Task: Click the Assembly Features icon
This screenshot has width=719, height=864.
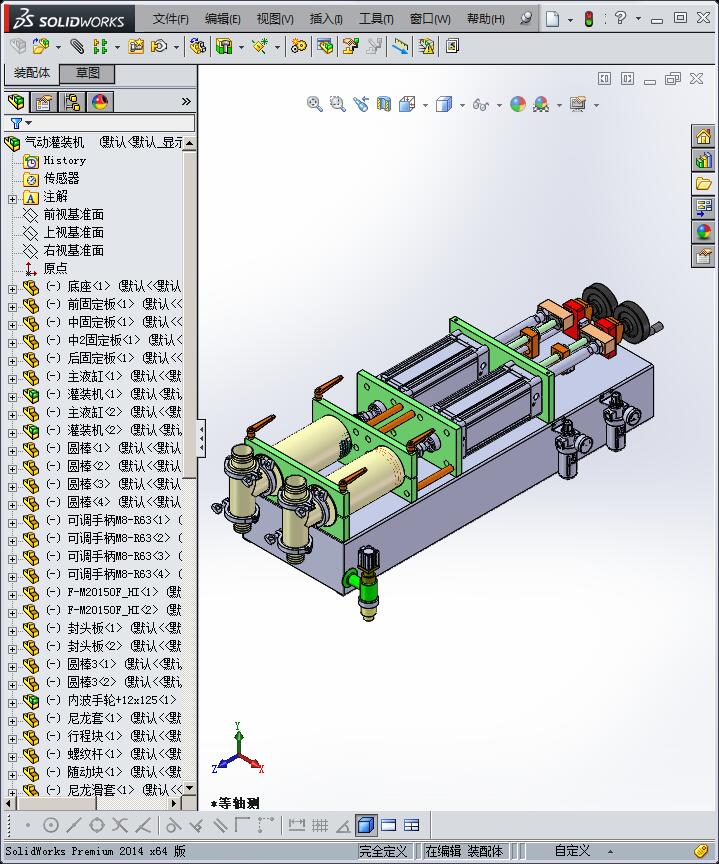Action: click(224, 46)
